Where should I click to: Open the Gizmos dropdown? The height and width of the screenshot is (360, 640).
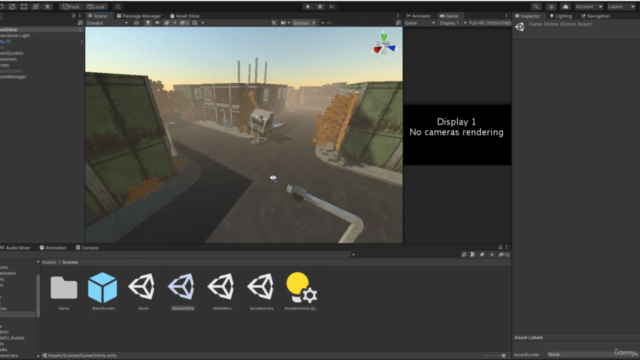[x=304, y=23]
